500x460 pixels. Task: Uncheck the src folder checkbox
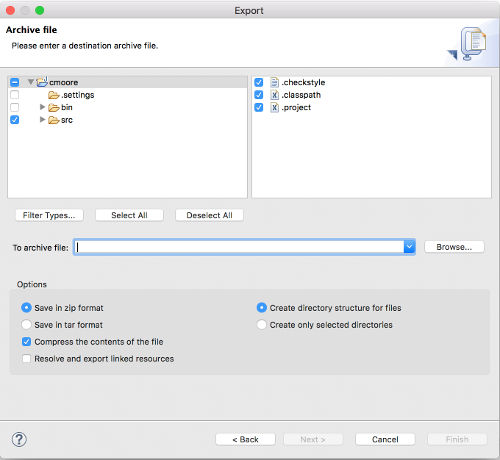[15, 120]
